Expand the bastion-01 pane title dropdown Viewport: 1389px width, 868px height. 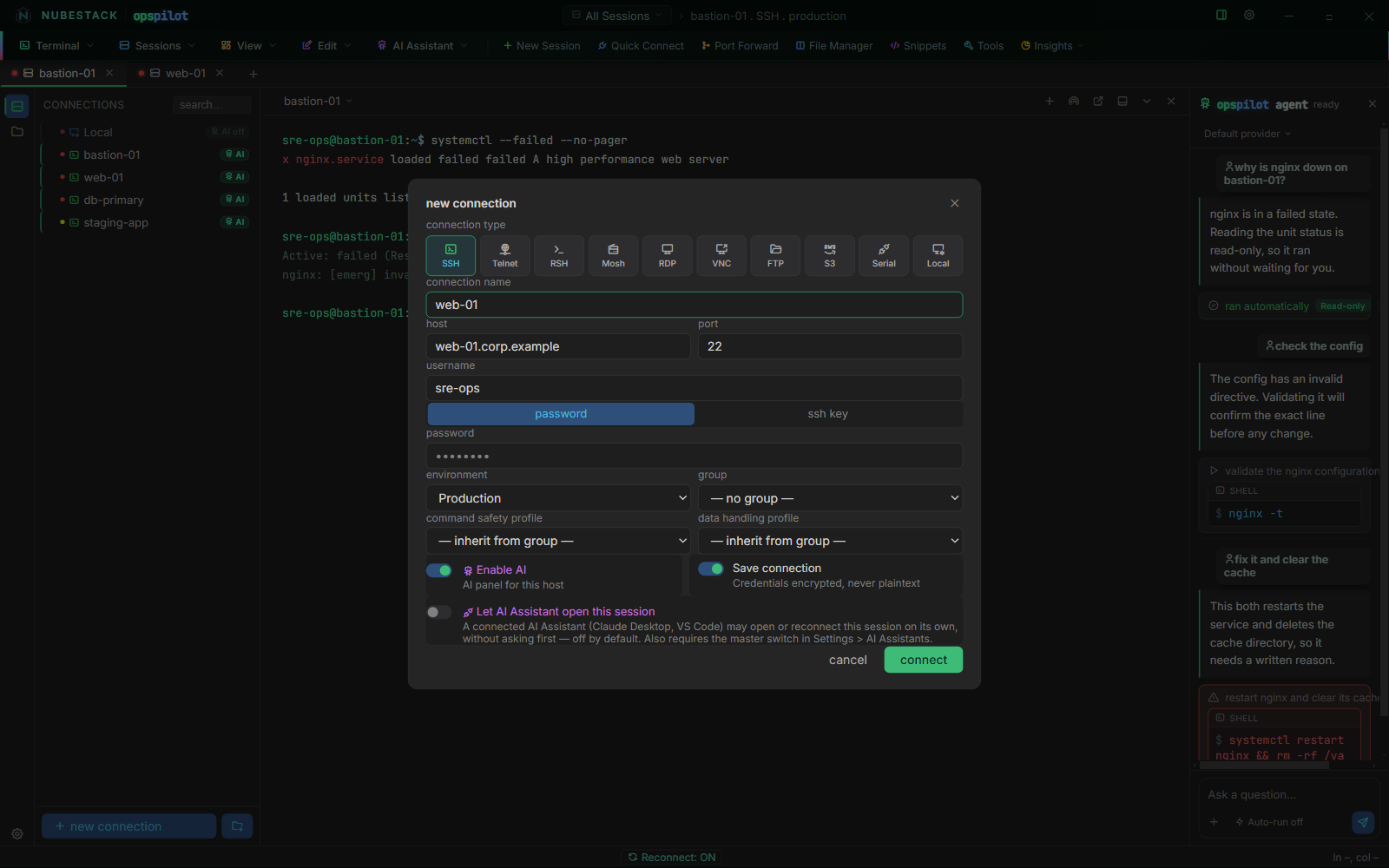(x=319, y=102)
